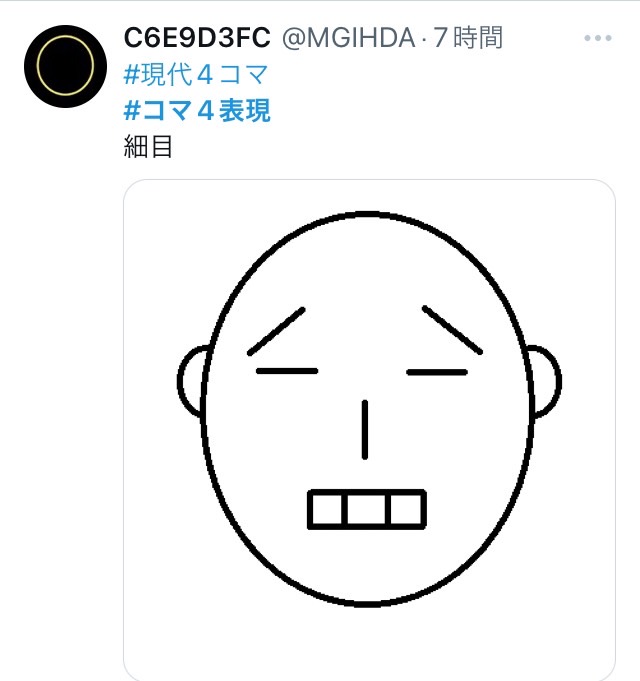Click the rectangular teeth mouth in the drawing
Screen dimensions: 640x681
pos(366,509)
